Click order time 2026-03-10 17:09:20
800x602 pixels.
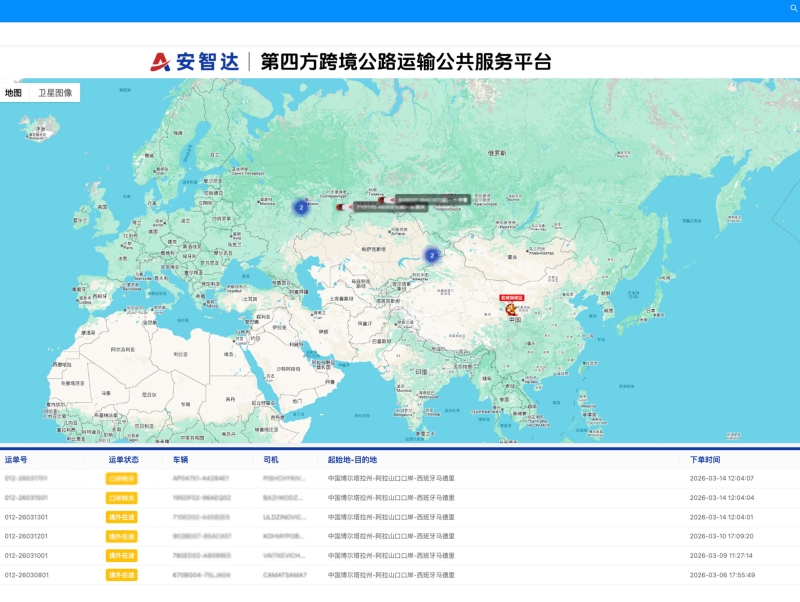point(722,537)
